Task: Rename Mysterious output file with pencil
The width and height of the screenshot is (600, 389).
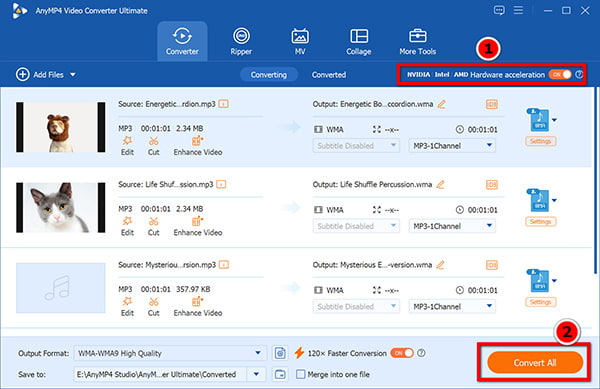Action: tap(440, 265)
